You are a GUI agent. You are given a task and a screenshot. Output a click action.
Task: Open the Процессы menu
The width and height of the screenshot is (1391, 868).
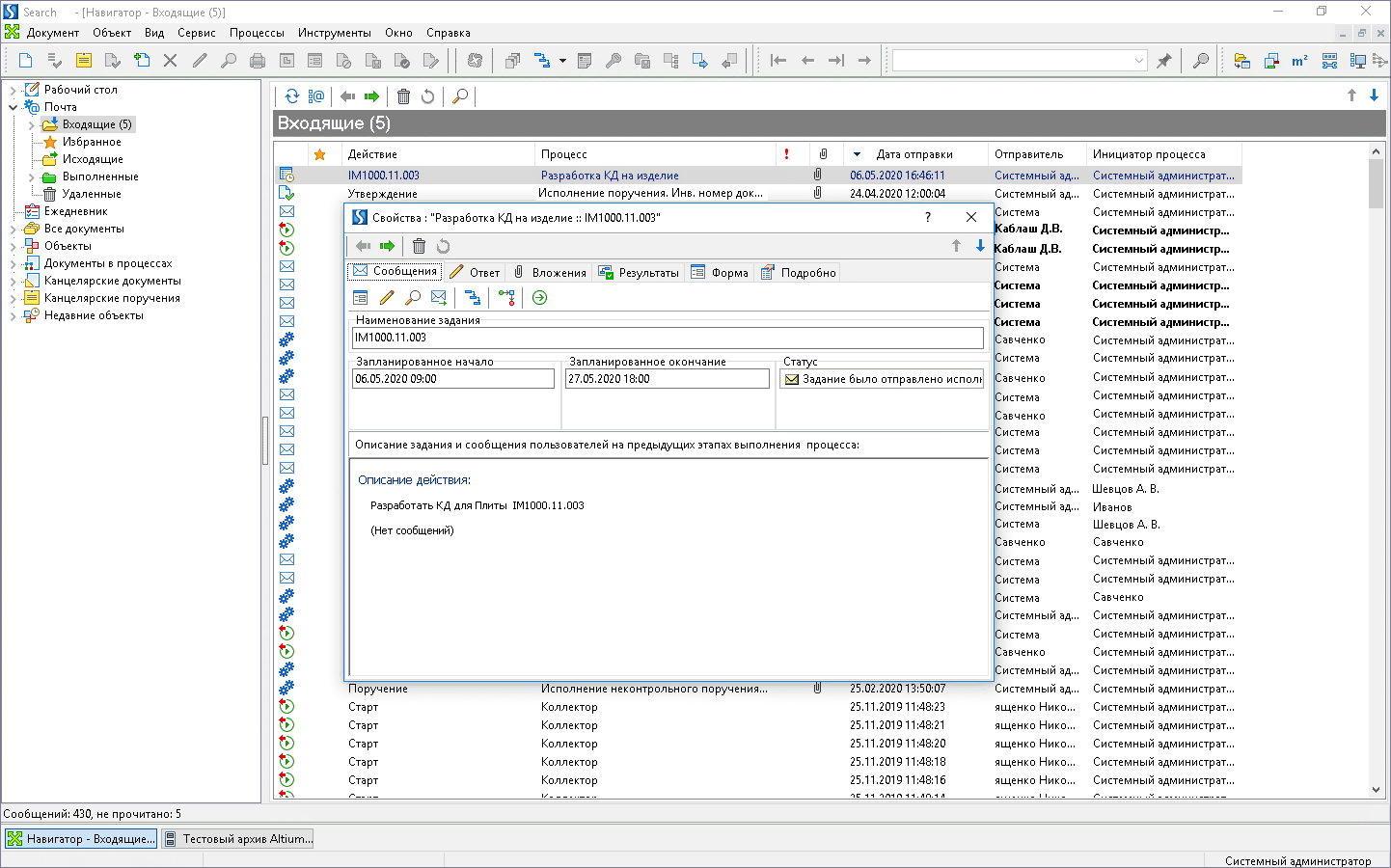[x=257, y=33]
